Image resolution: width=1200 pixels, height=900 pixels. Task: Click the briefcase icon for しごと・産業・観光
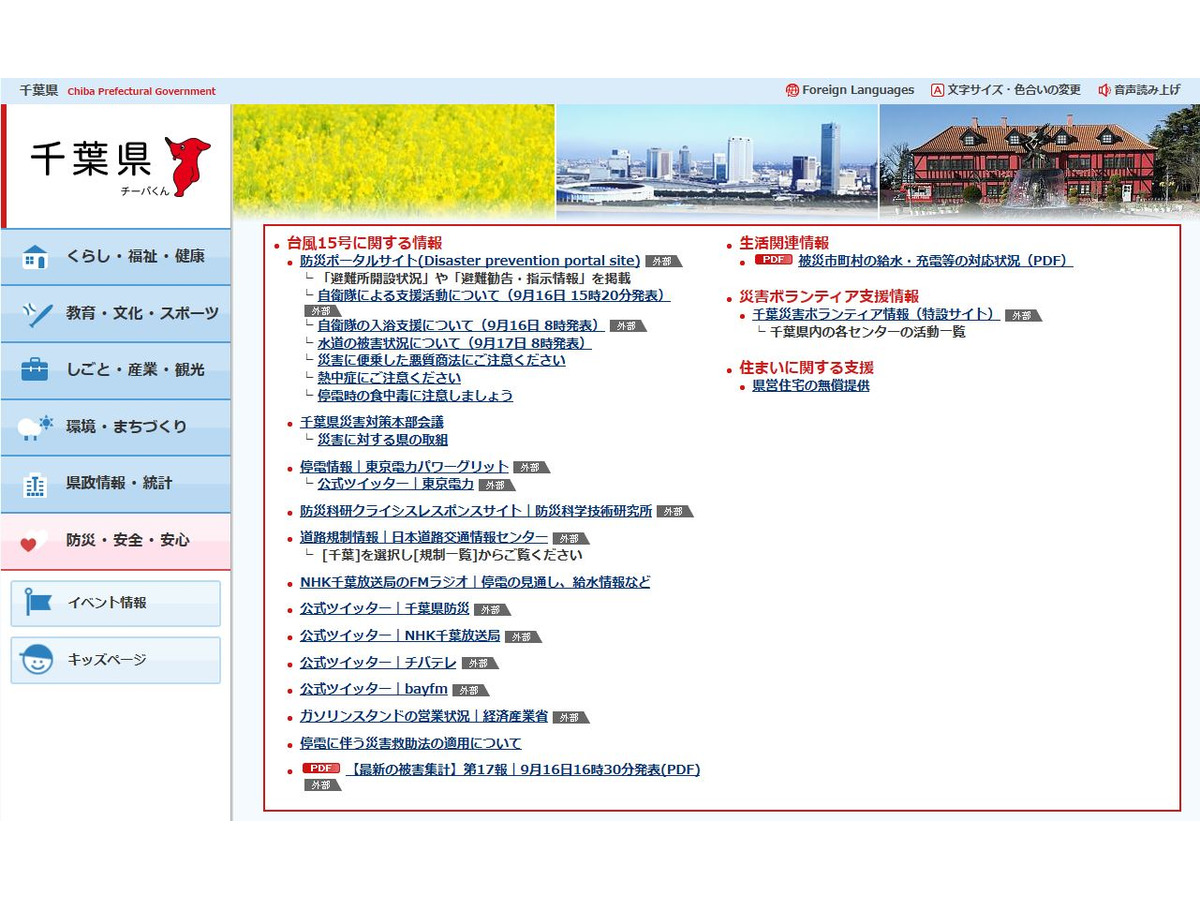34,370
